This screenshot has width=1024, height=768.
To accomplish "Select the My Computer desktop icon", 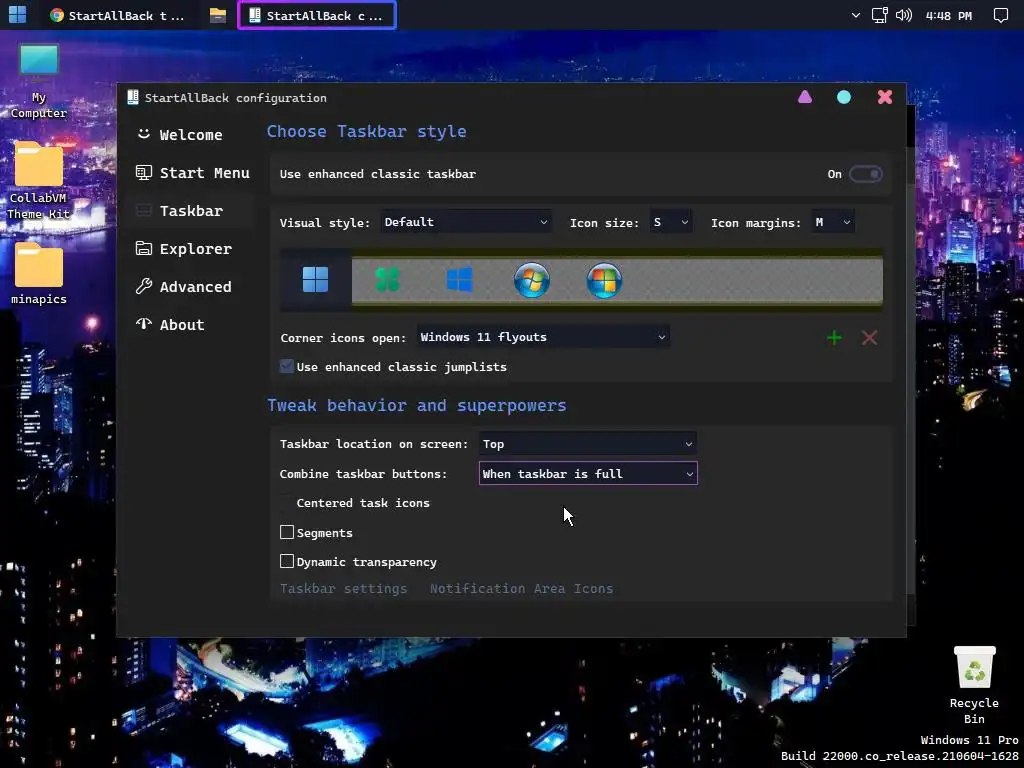I will (39, 82).
